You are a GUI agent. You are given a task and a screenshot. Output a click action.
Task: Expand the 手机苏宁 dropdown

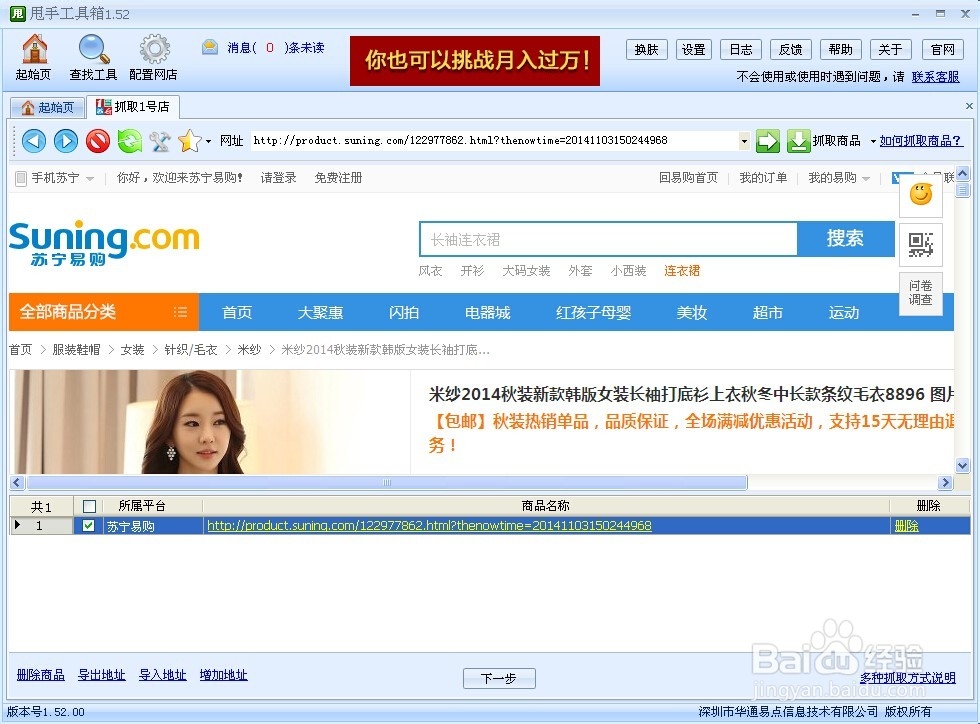point(90,179)
